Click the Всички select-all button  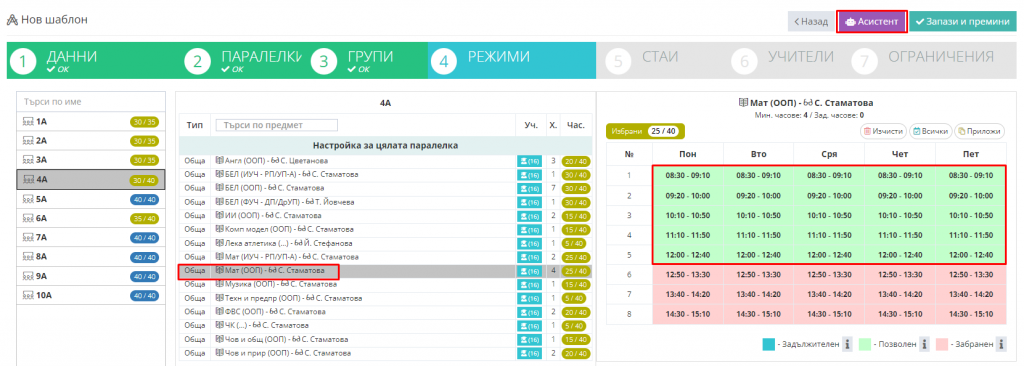(x=930, y=131)
